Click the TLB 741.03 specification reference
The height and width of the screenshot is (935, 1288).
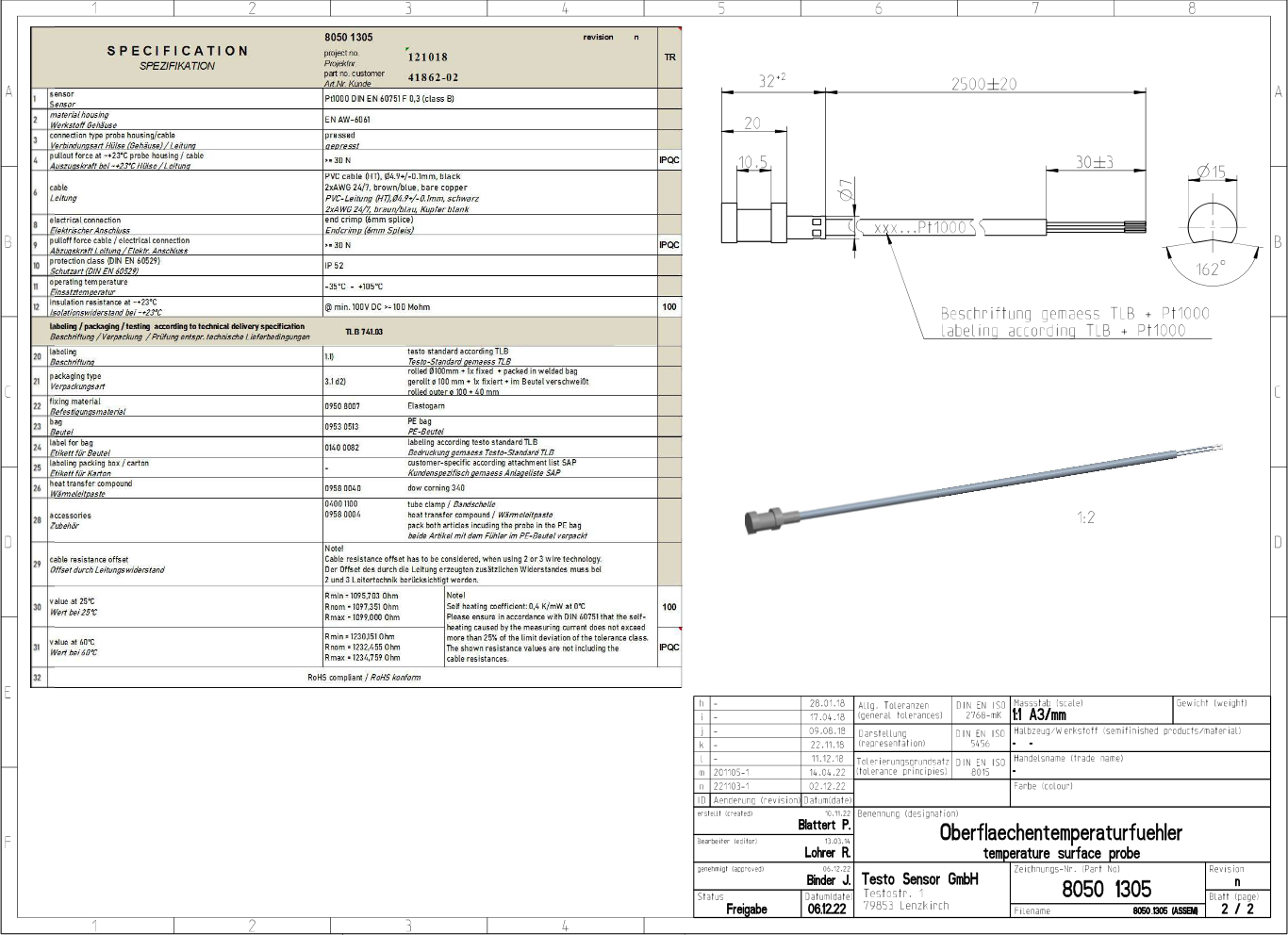[x=364, y=332]
